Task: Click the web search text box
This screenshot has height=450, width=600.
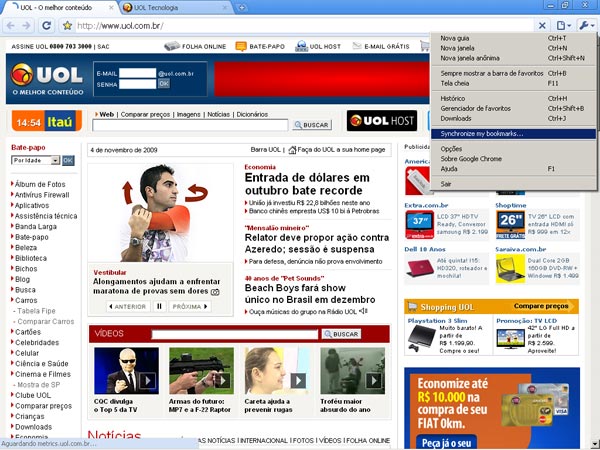Action: click(190, 125)
